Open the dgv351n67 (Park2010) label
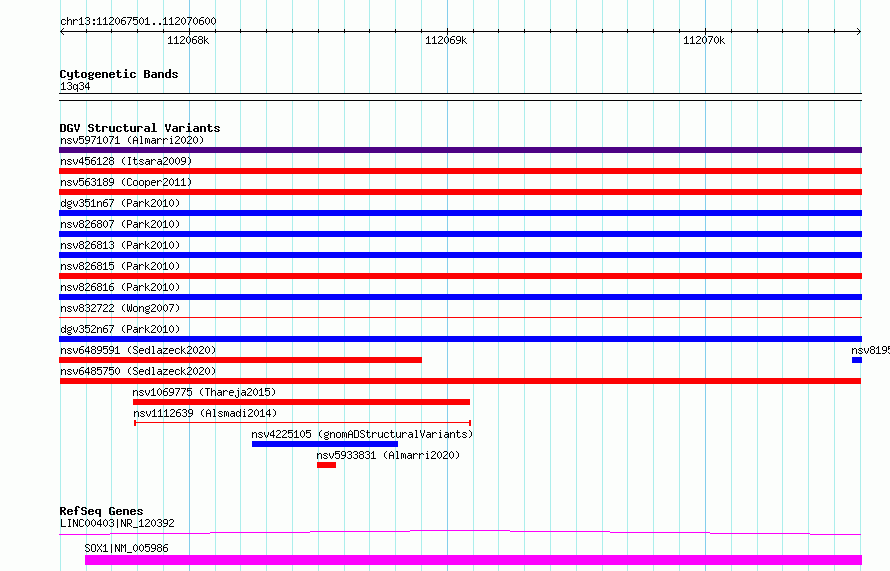 120,203
